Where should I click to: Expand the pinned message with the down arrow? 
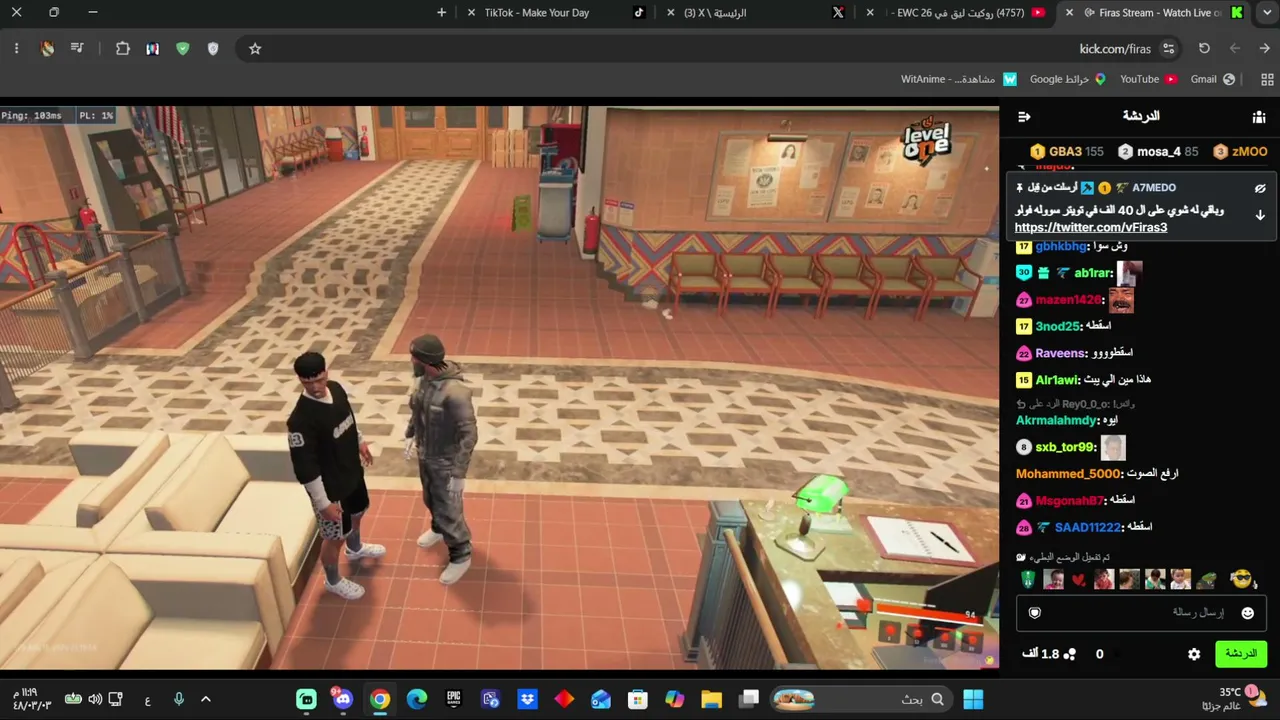[x=1260, y=215]
